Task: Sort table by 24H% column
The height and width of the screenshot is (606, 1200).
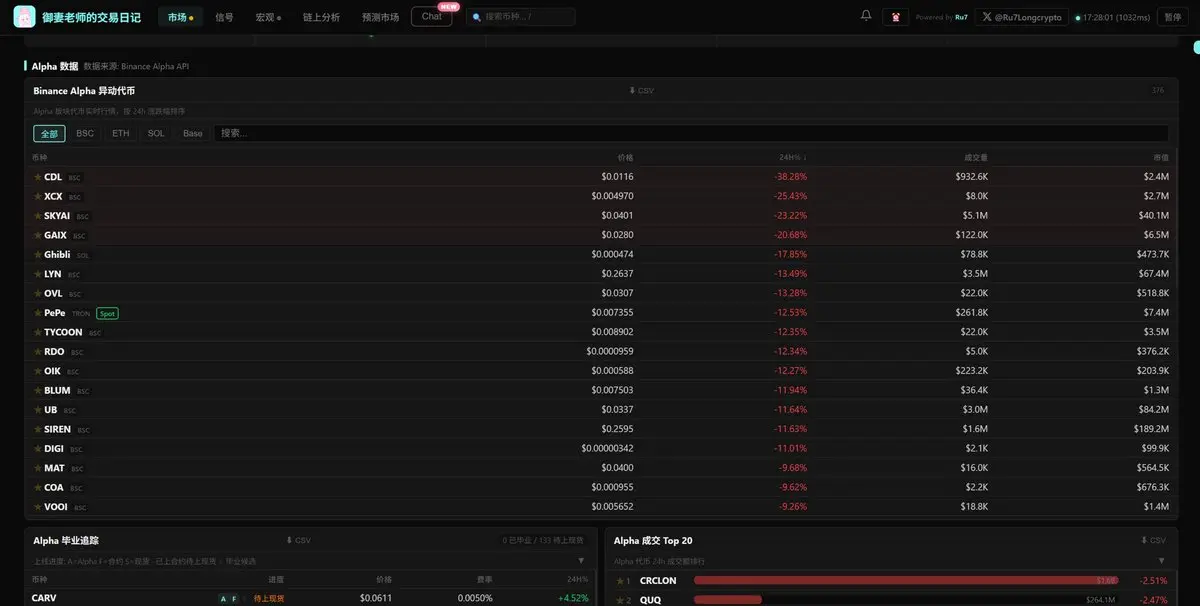Action: coord(793,157)
